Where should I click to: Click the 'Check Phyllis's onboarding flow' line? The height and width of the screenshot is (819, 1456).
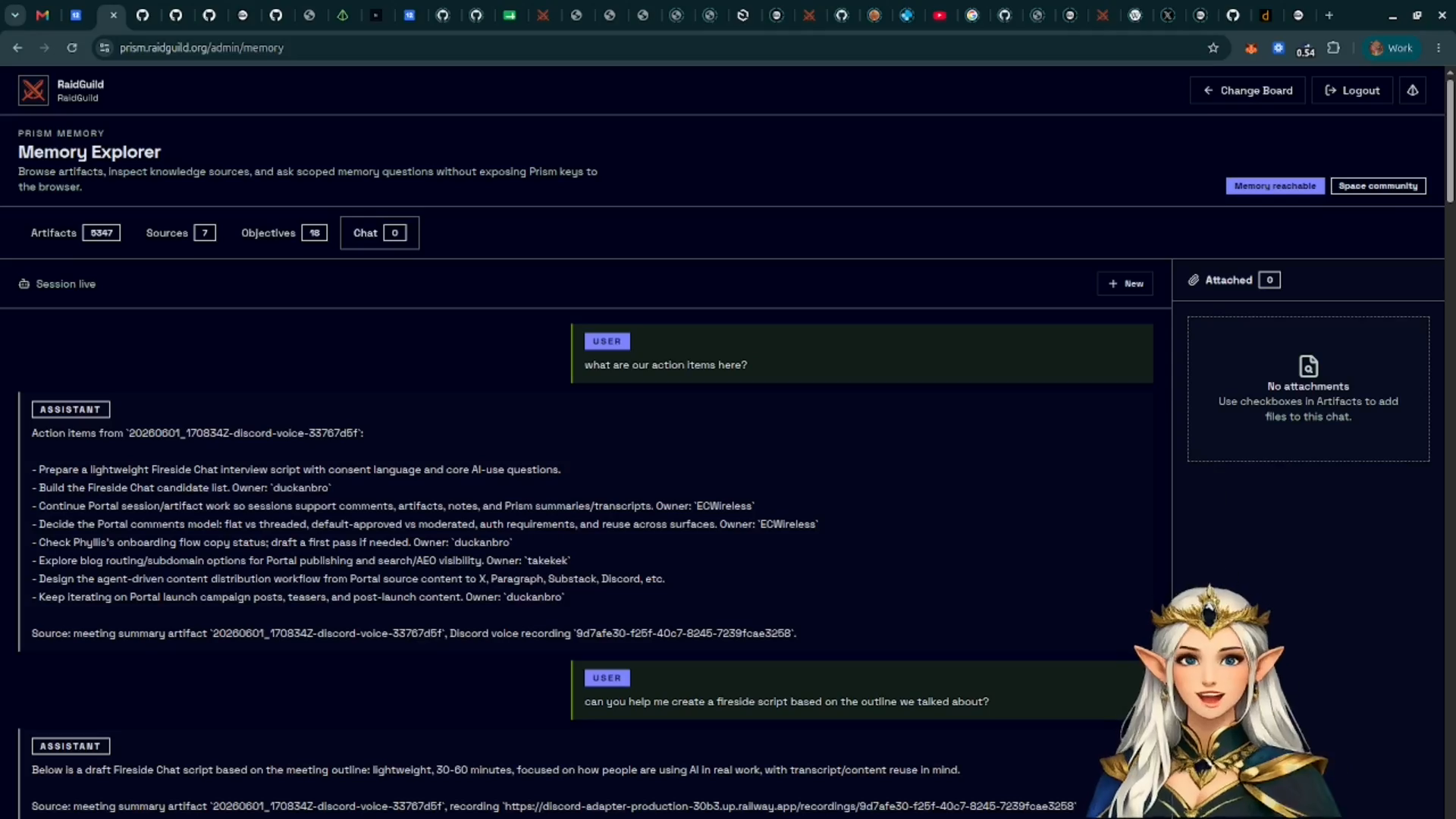[271, 542]
